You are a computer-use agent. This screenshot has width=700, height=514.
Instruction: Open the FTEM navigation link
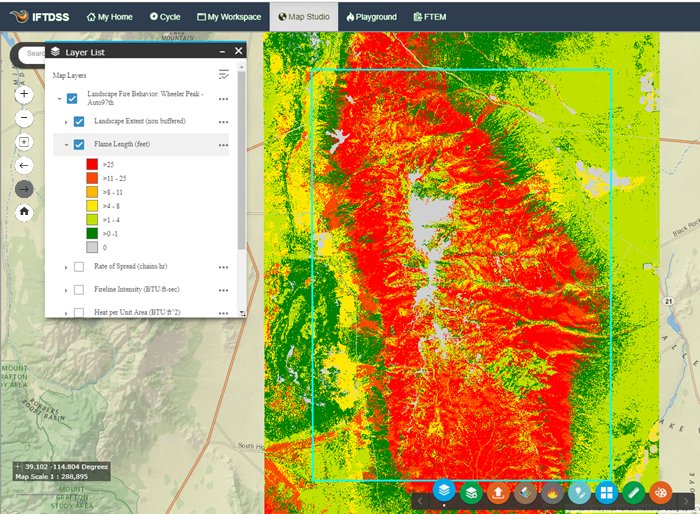pos(429,17)
